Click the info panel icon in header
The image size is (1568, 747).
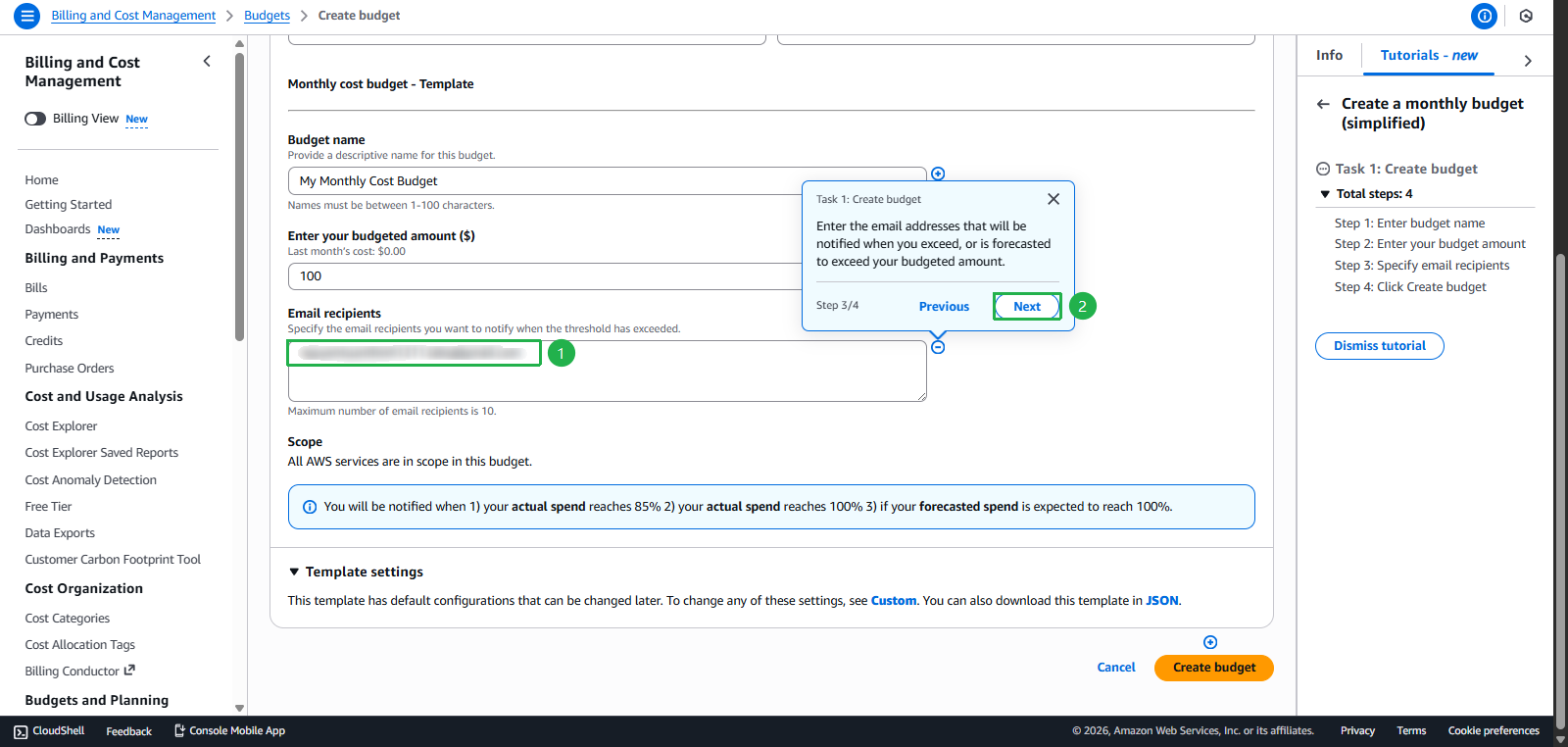click(1484, 16)
